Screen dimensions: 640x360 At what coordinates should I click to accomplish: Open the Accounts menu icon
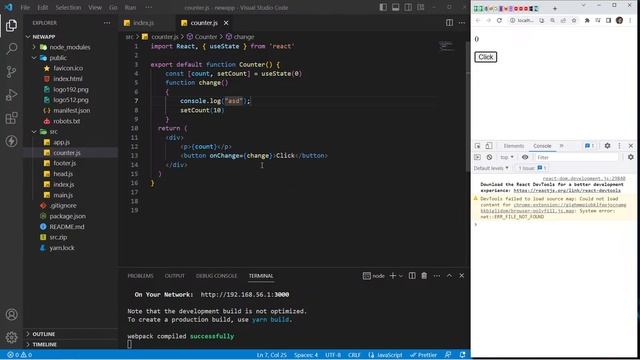click(11, 315)
